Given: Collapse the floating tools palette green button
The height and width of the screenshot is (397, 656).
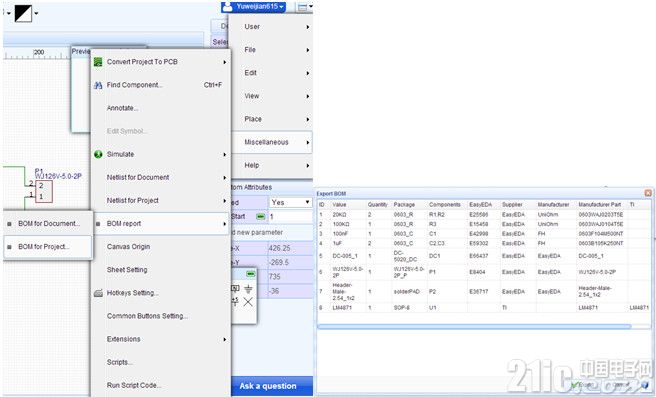Looking at the screenshot, I should (x=251, y=274).
